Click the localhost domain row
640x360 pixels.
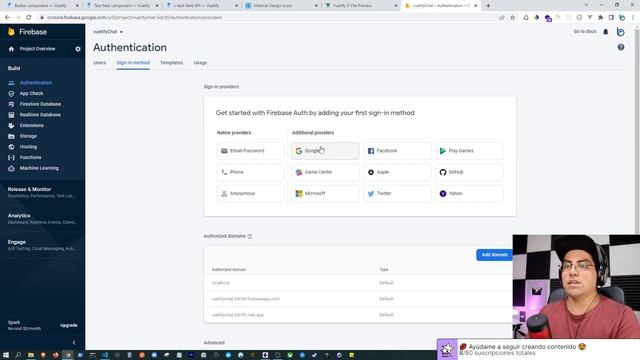click(x=358, y=283)
